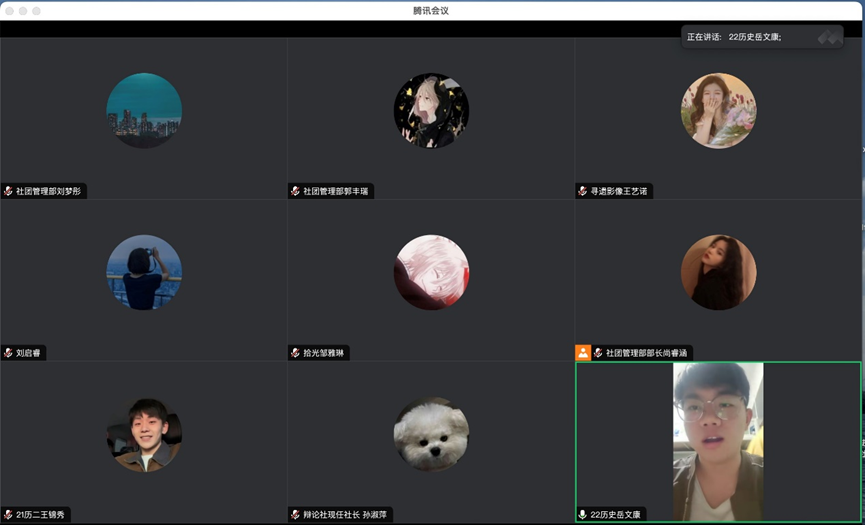Select photographer avatar of 刘启睿
This screenshot has height=525, width=865.
tap(144, 272)
